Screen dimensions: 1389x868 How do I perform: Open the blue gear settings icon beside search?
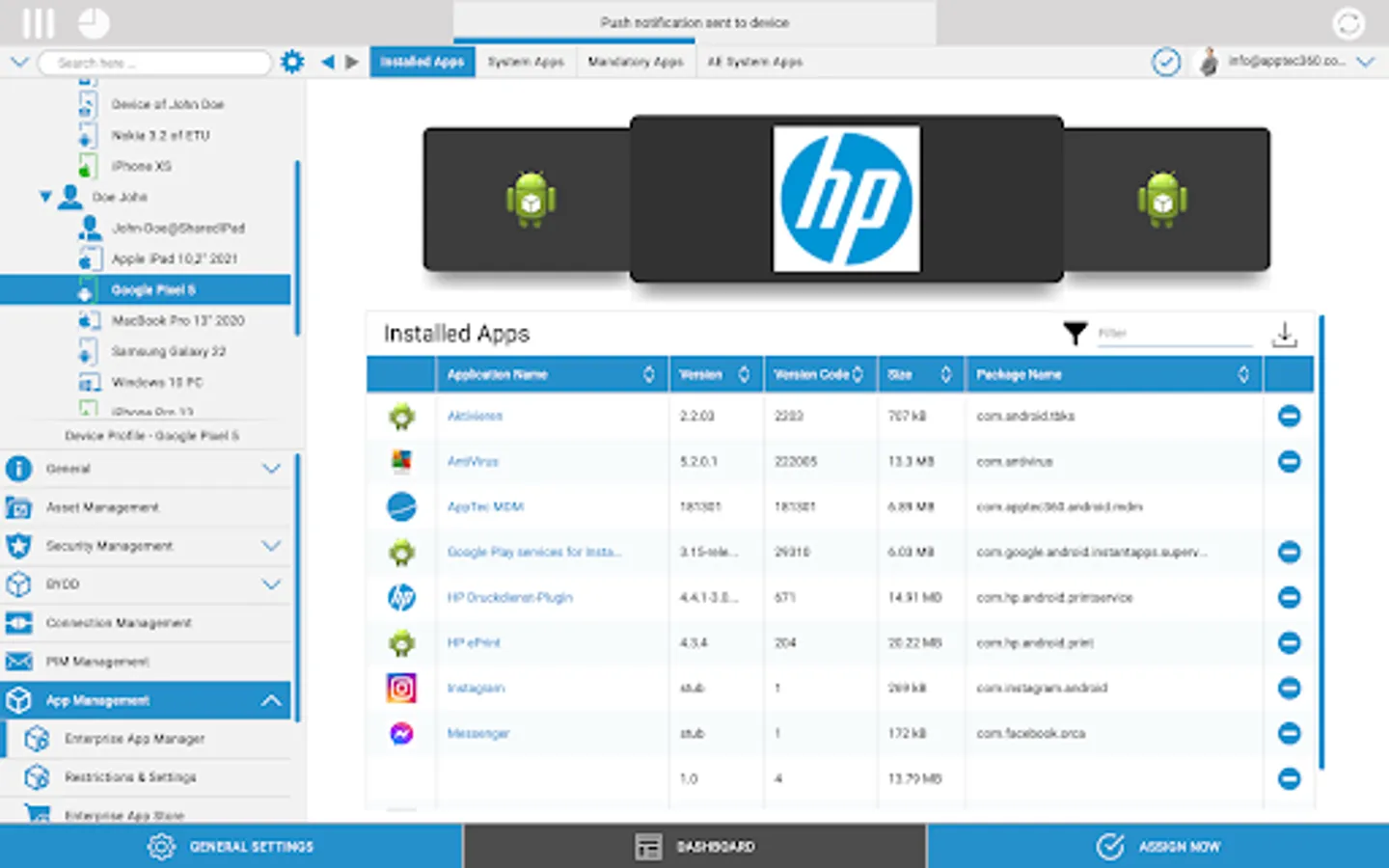point(292,62)
